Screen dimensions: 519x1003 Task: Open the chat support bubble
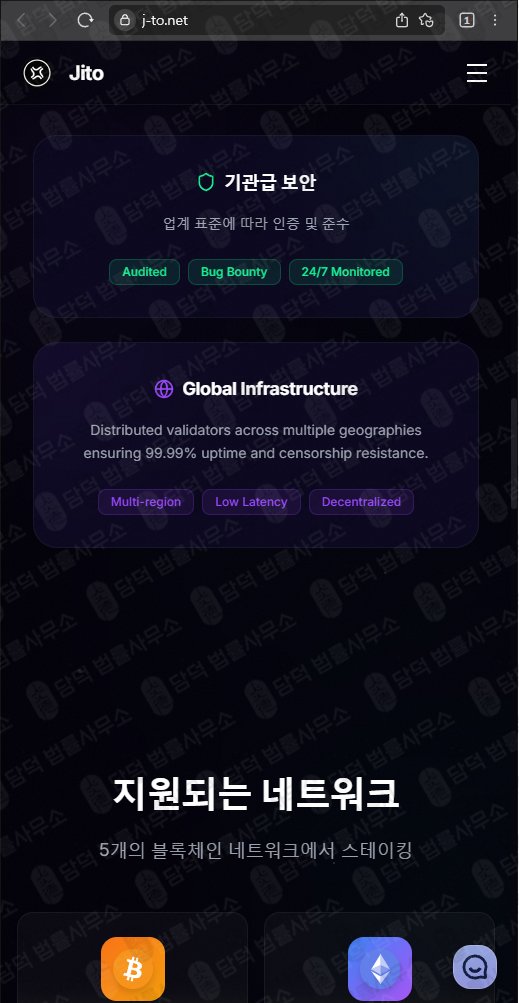(x=475, y=967)
